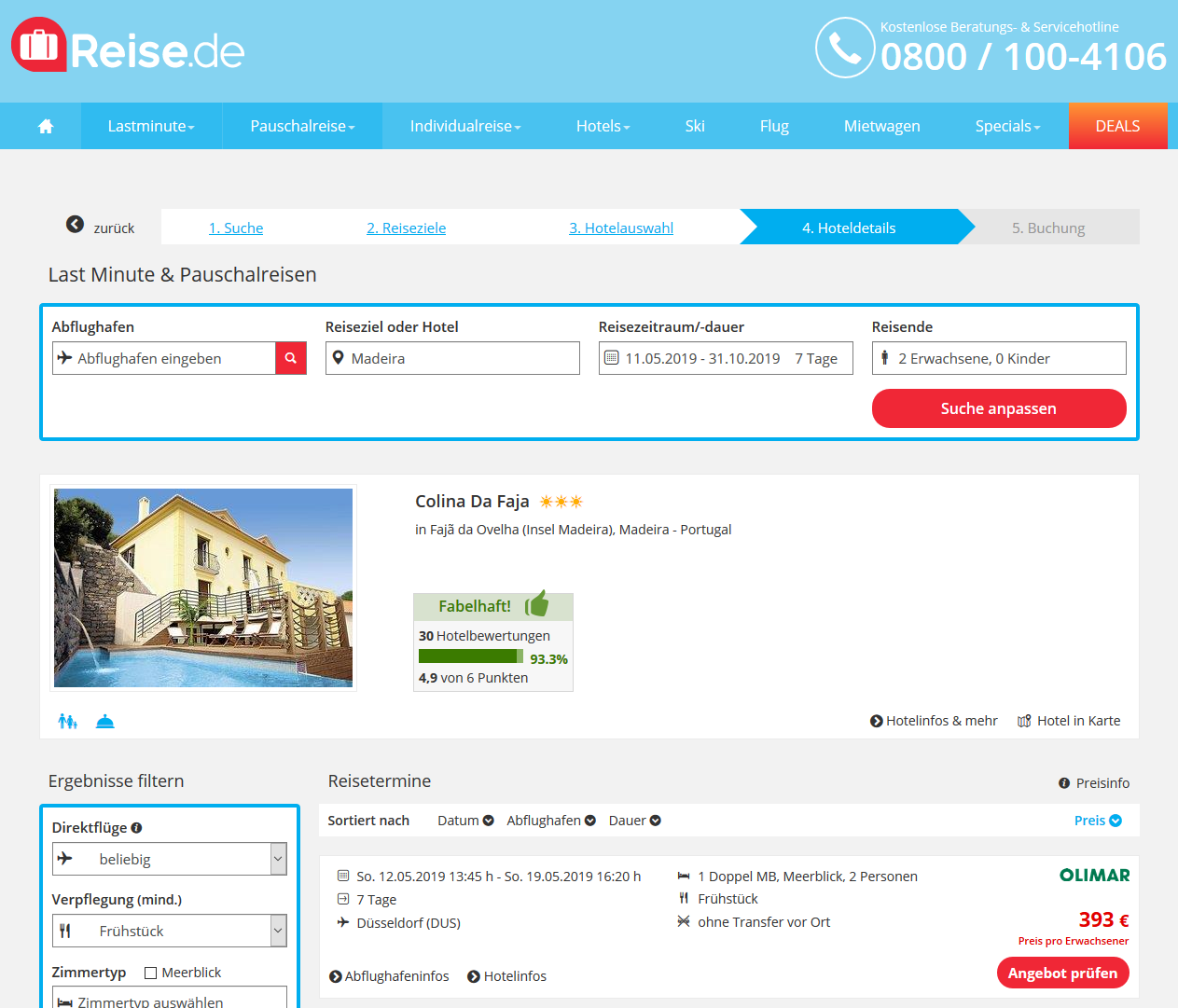Image resolution: width=1178 pixels, height=1008 pixels.
Task: Open the Flug menu item
Action: click(x=774, y=126)
